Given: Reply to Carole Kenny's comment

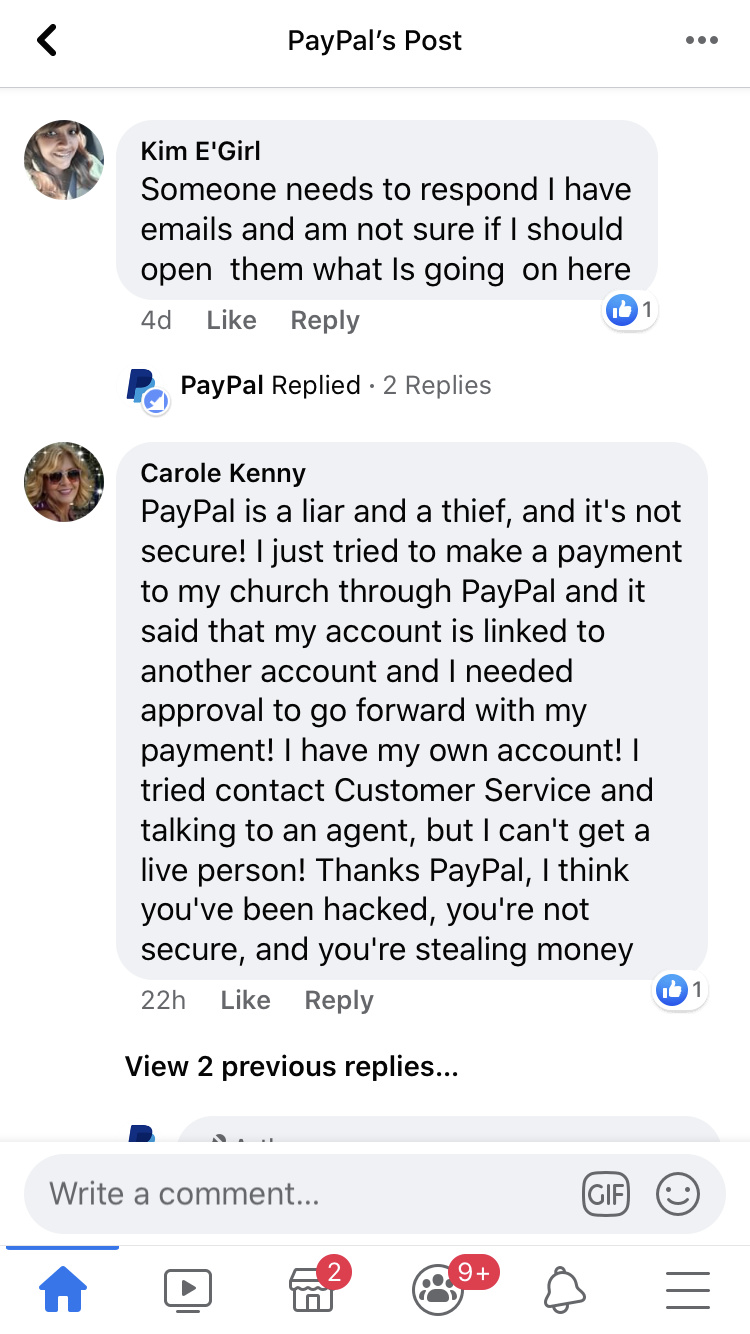Looking at the screenshot, I should pyautogui.click(x=339, y=1000).
